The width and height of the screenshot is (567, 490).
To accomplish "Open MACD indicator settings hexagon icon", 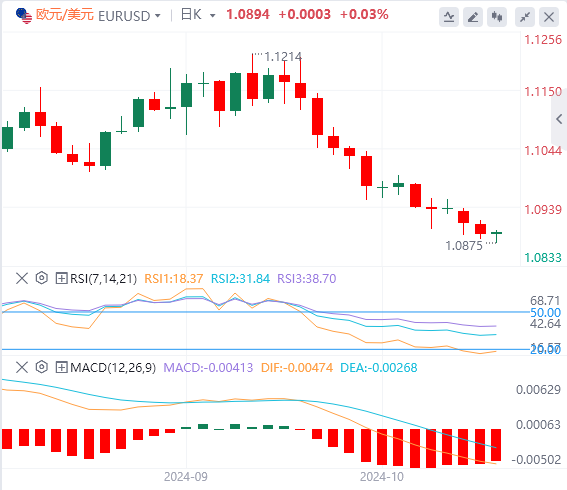I will tap(42, 367).
